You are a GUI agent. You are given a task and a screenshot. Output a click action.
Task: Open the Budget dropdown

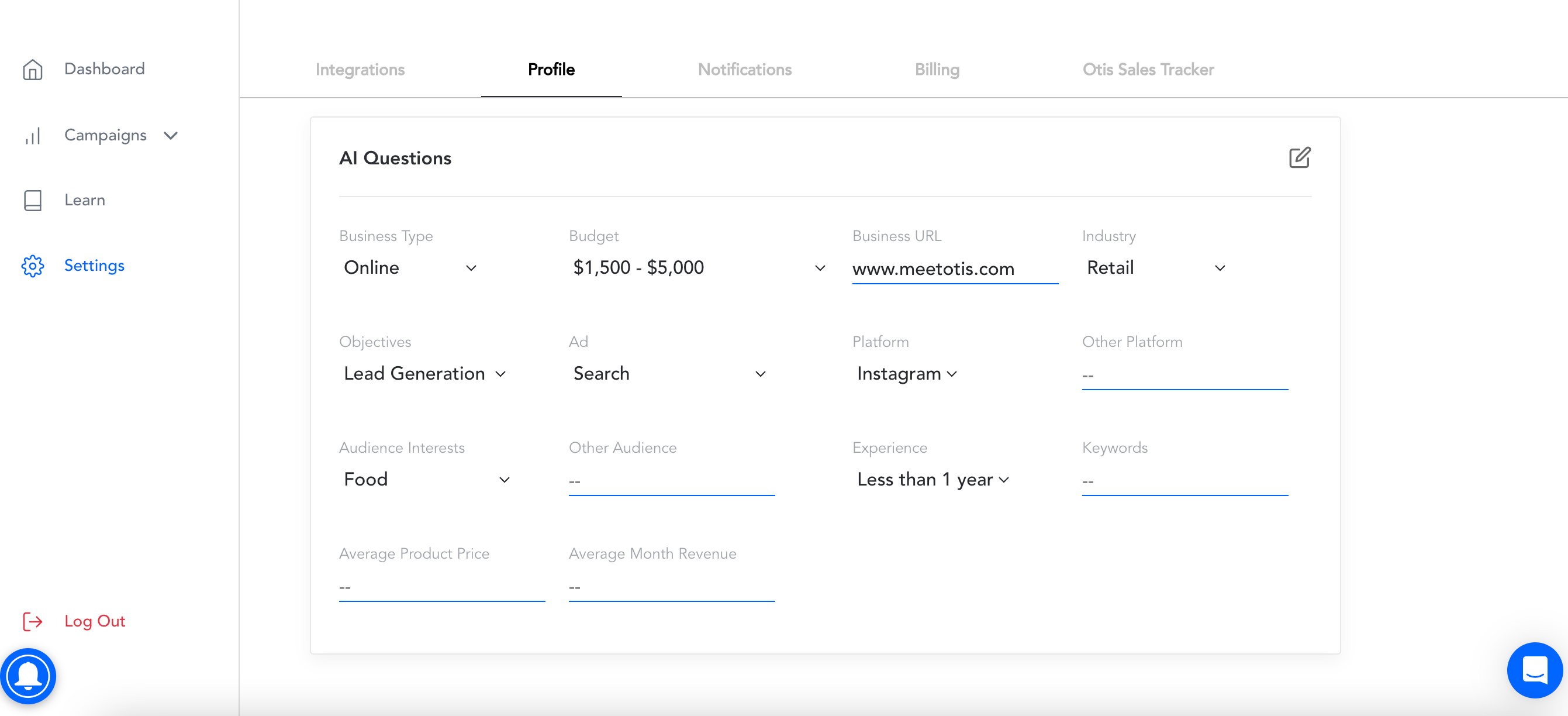(699, 268)
